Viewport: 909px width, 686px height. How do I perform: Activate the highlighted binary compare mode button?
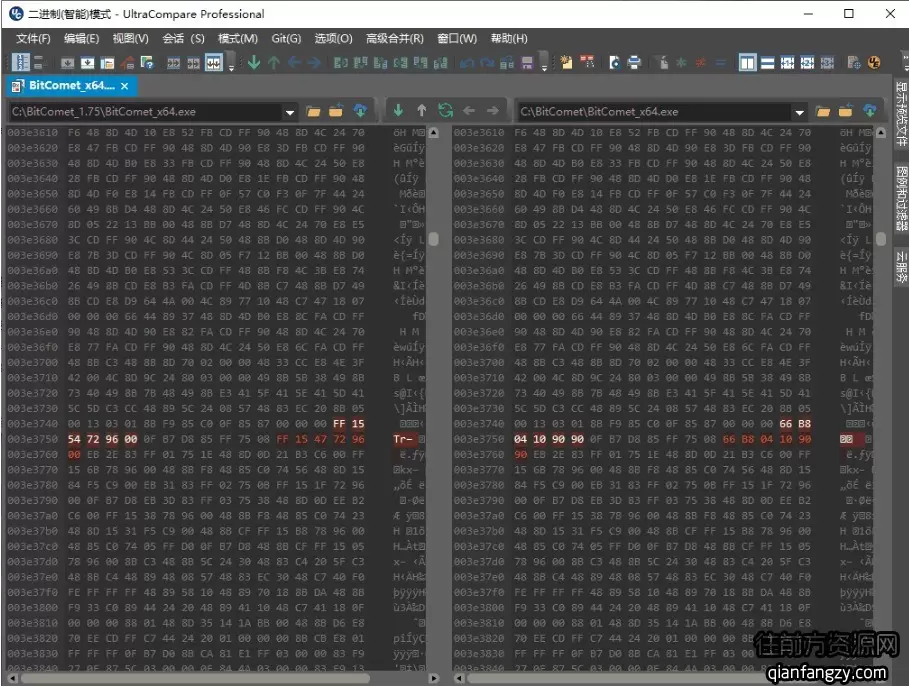(214, 63)
